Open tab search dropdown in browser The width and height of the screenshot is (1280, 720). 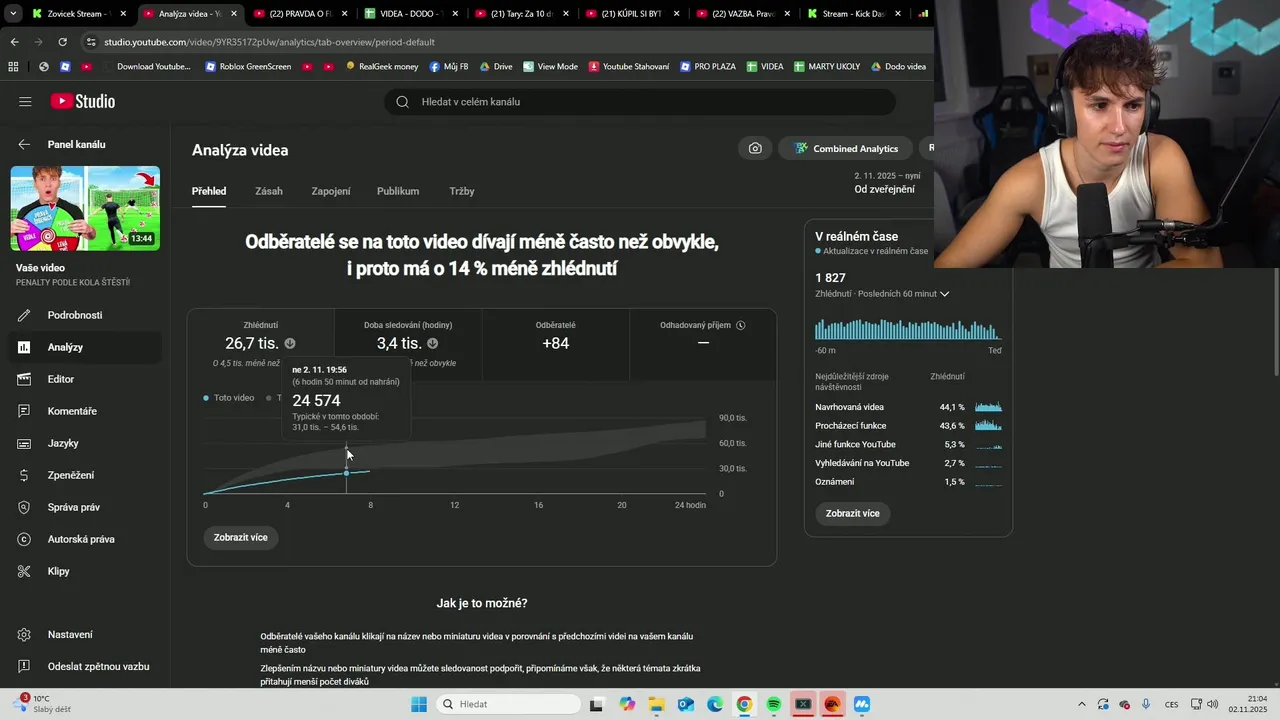click(x=13, y=14)
